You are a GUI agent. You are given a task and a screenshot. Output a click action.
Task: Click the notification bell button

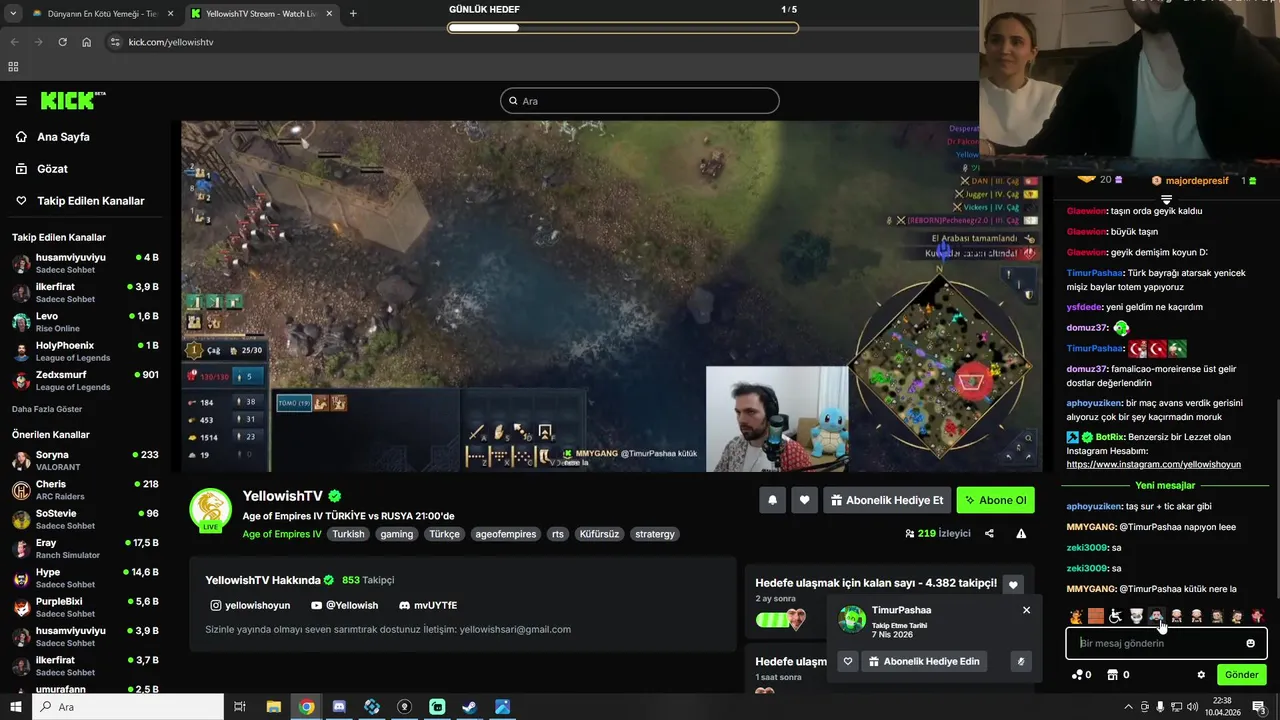coord(772,501)
